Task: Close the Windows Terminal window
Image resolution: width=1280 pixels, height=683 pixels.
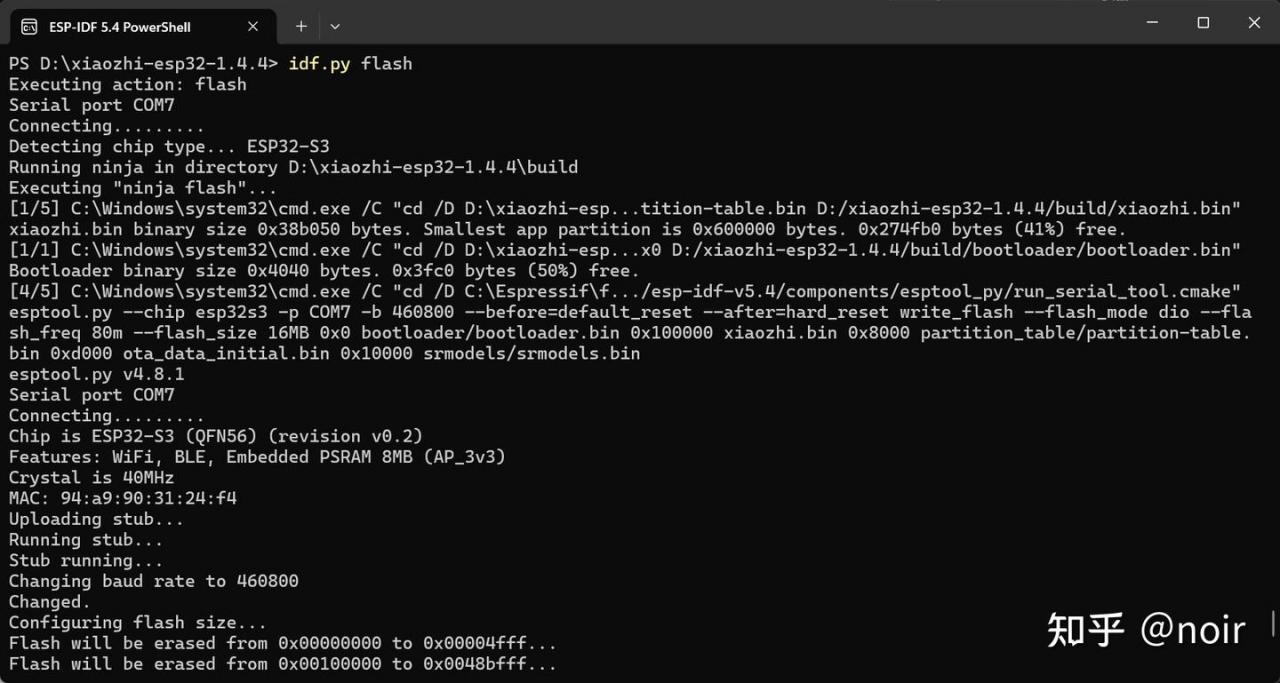Action: tap(1254, 23)
